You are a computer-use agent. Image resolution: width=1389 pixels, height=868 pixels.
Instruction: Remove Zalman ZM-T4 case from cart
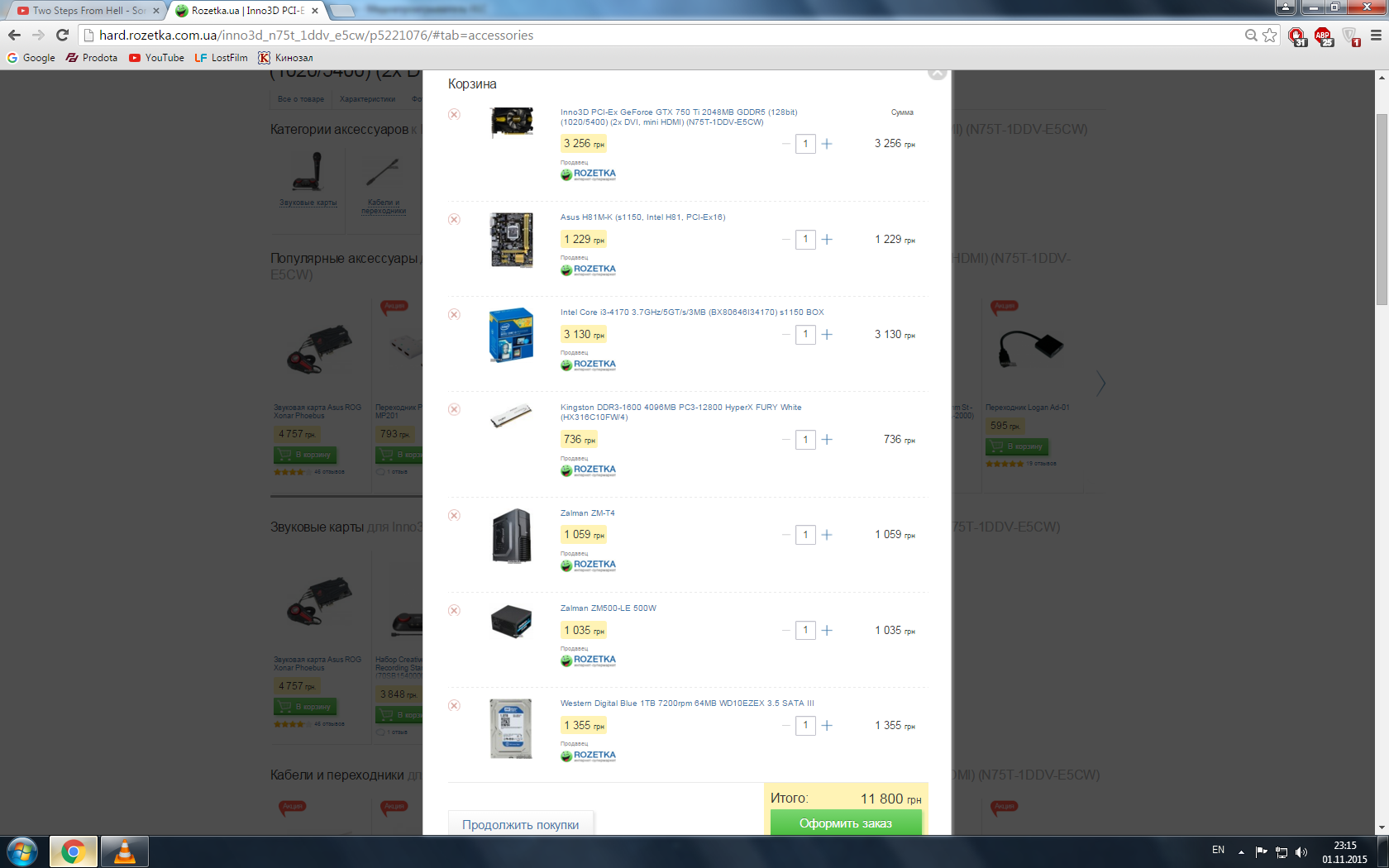[454, 515]
